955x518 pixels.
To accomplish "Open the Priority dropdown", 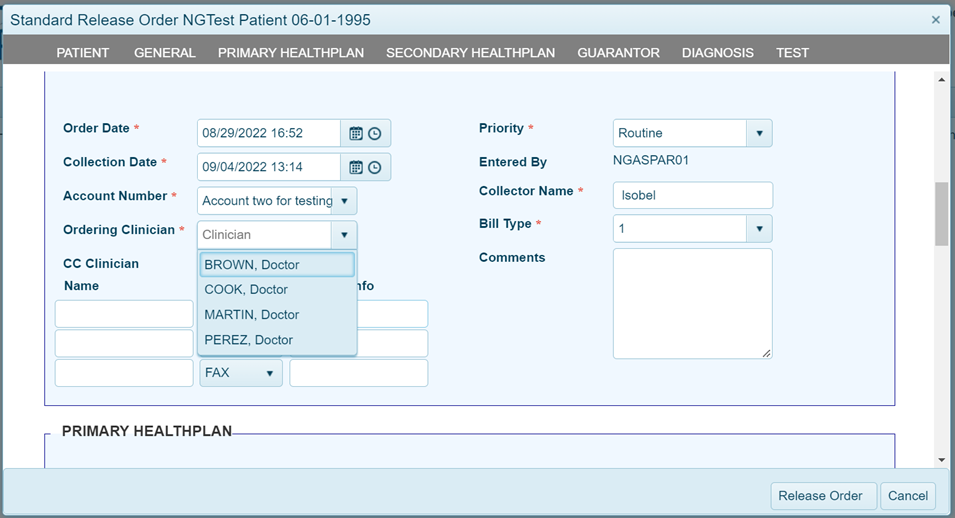I will coord(758,133).
